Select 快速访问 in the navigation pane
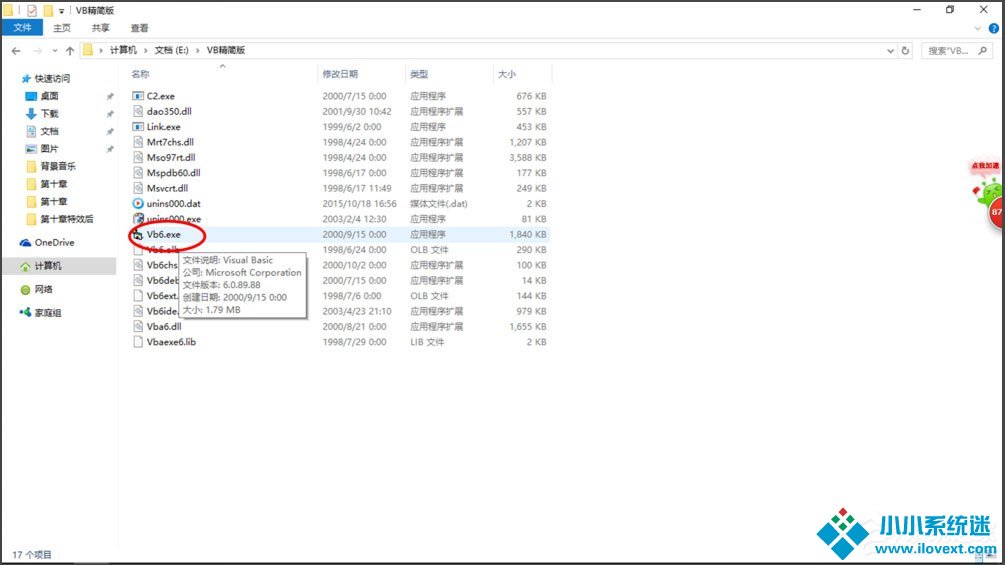 click(x=52, y=79)
